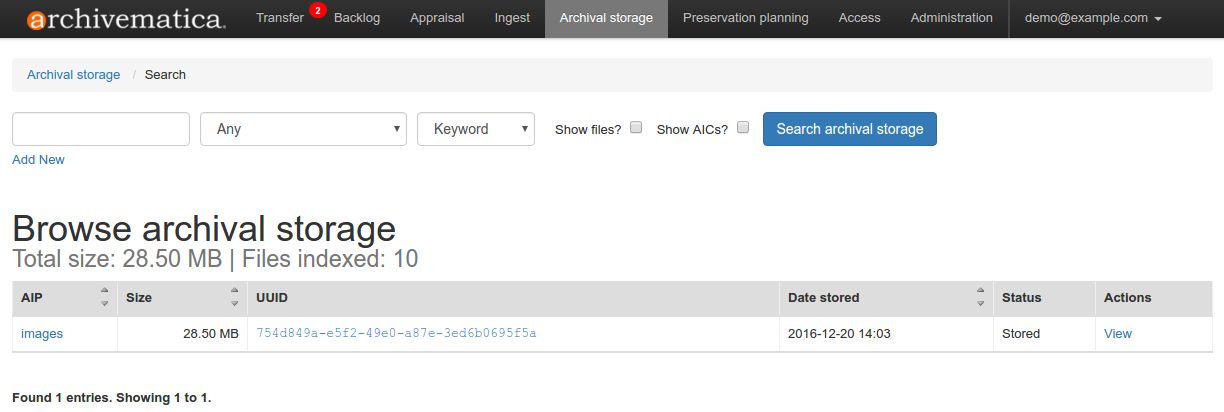Navigate to the Administration tab

951,18
